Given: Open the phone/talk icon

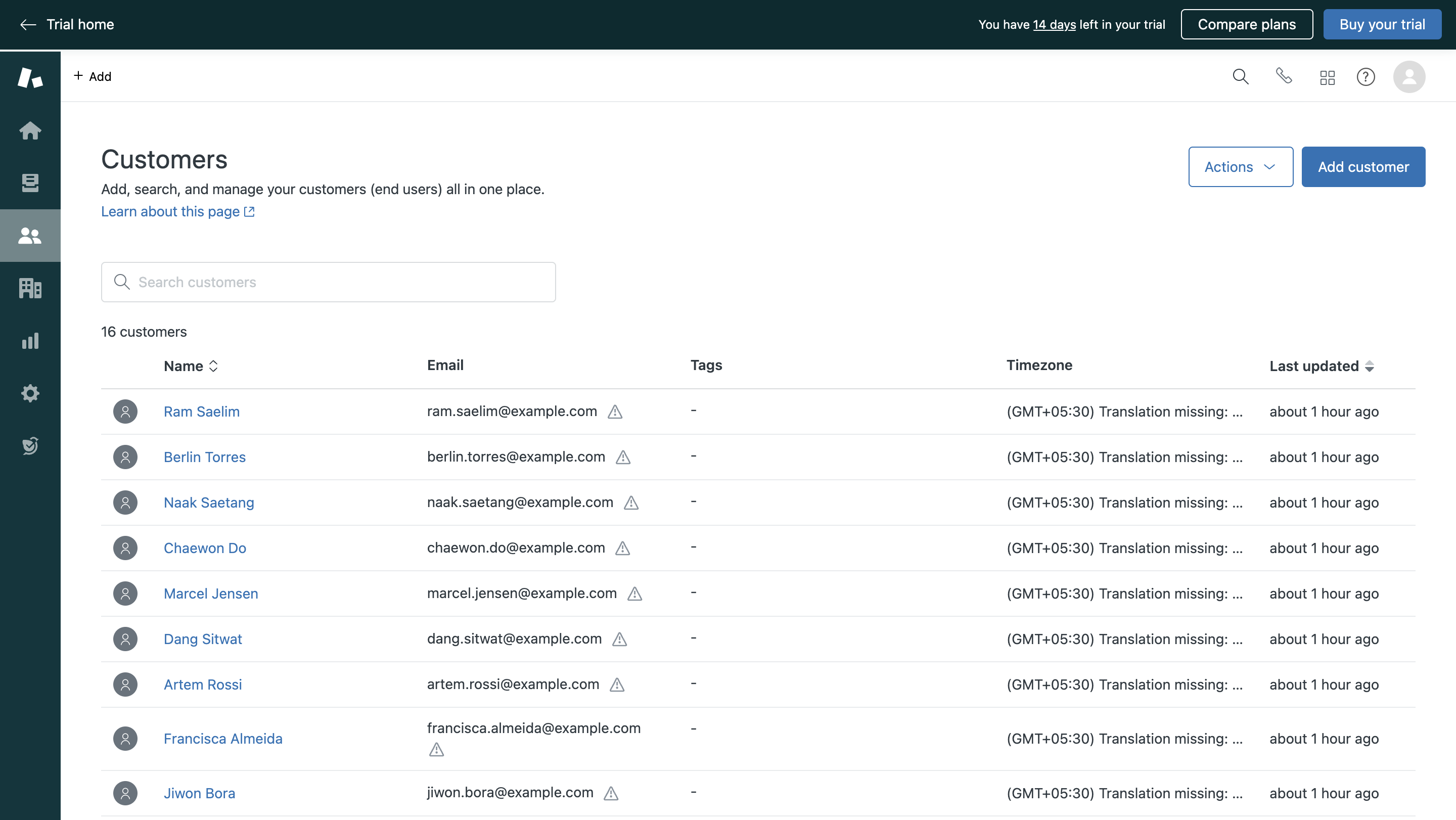Looking at the screenshot, I should [x=1284, y=76].
